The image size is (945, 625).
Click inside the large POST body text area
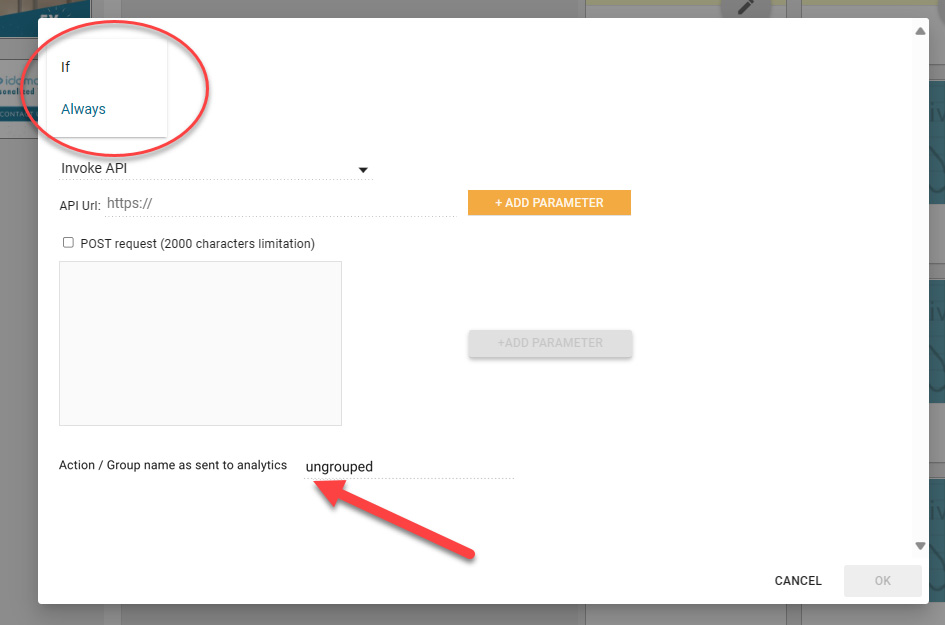pos(200,343)
